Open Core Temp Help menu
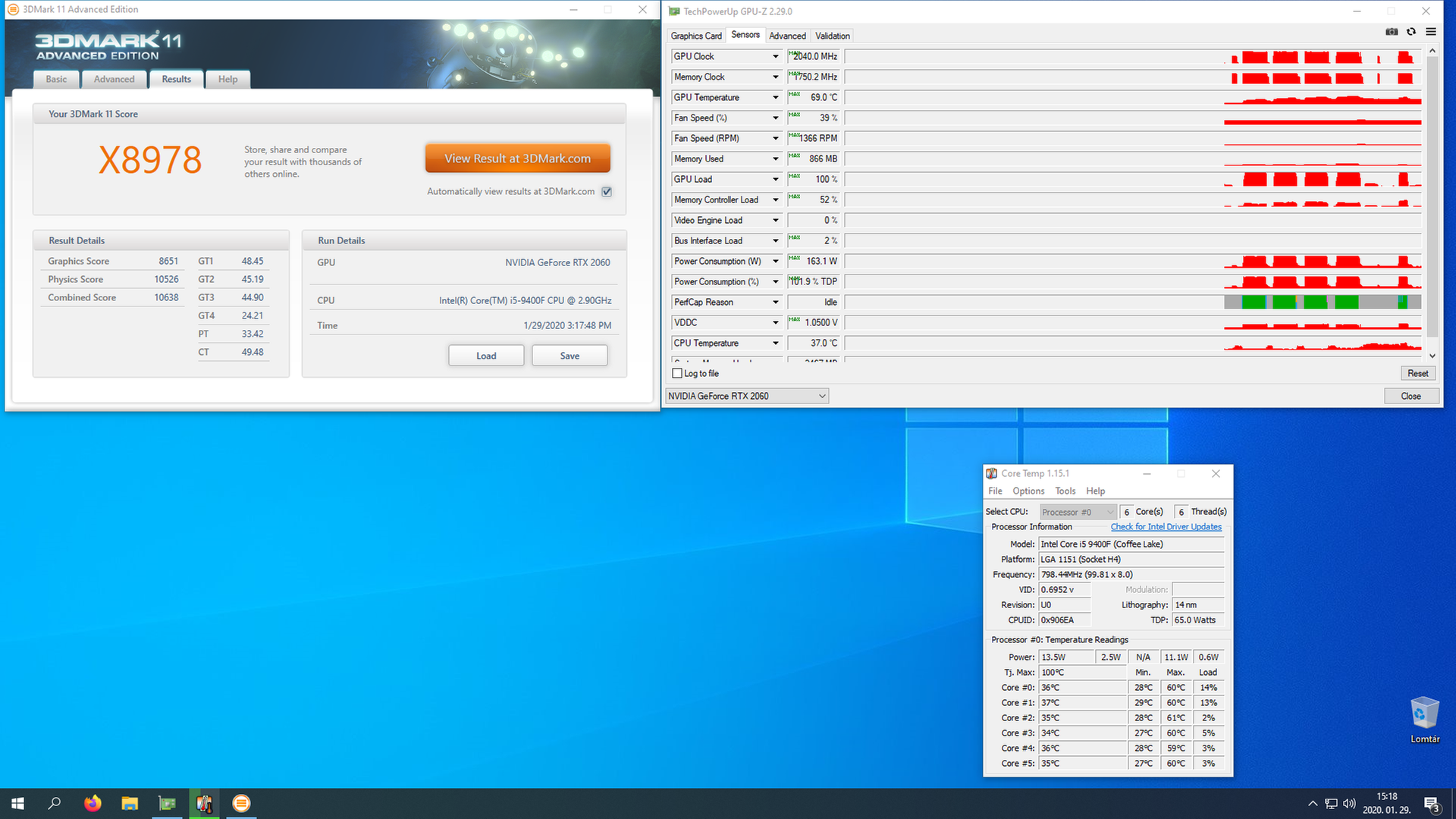Screen dimensions: 1456x819 pyautogui.click(x=1095, y=491)
